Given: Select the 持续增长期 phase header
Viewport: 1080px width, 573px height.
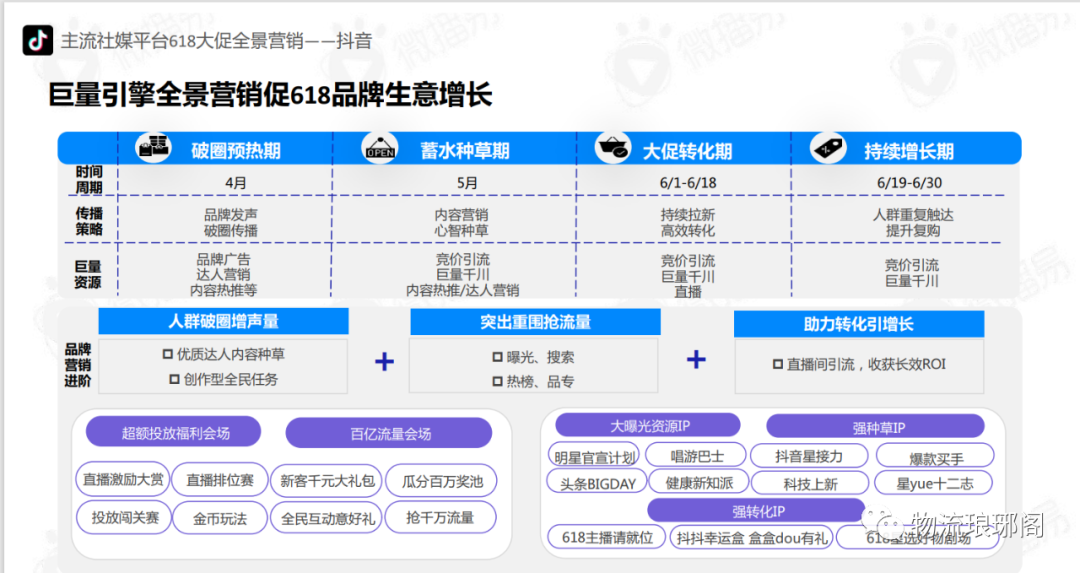Looking at the screenshot, I should (x=909, y=152).
